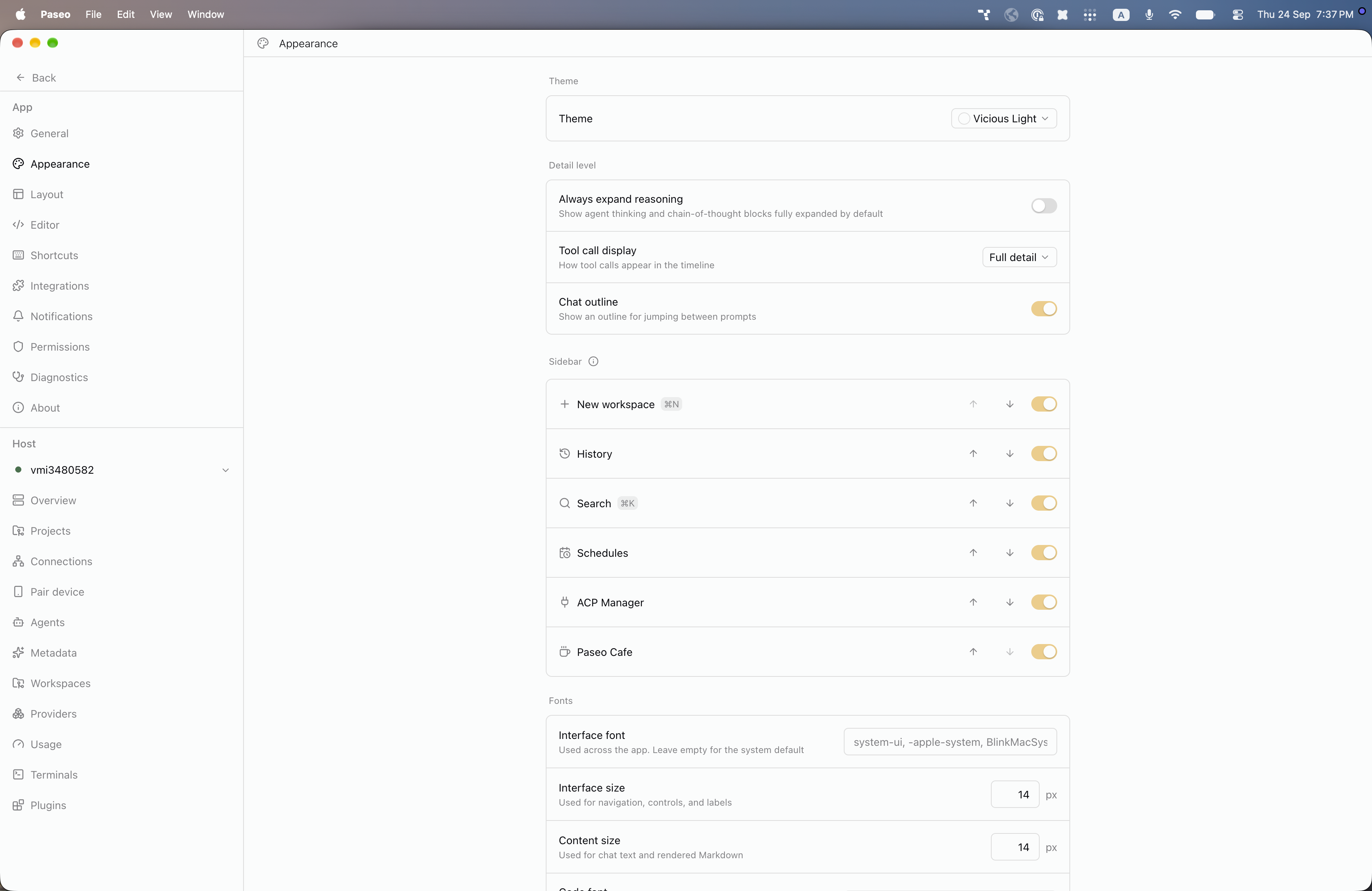Click the Agents robot icon
The image size is (1372, 891).
click(x=18, y=622)
